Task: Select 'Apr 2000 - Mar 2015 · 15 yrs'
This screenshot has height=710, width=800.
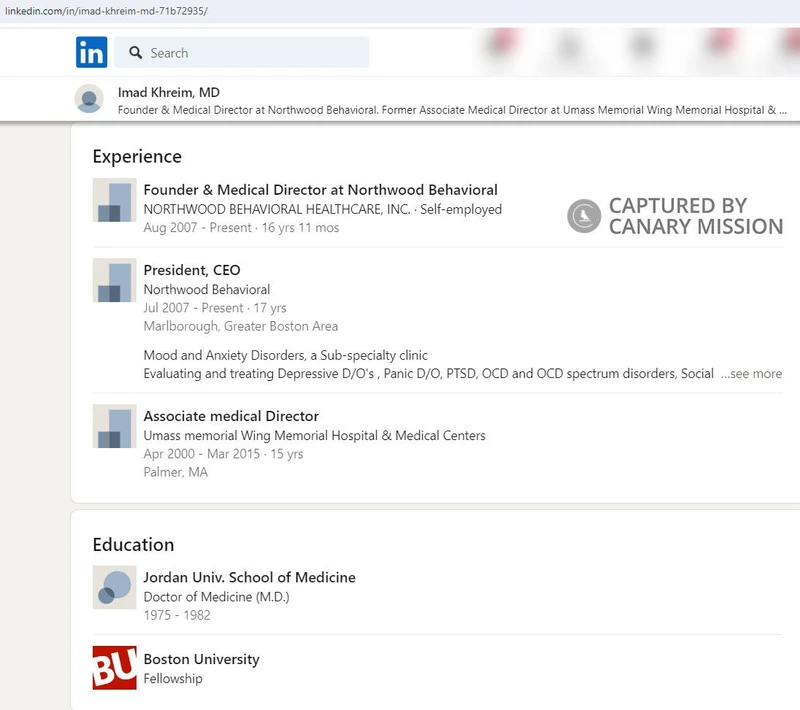Action: tap(223, 454)
